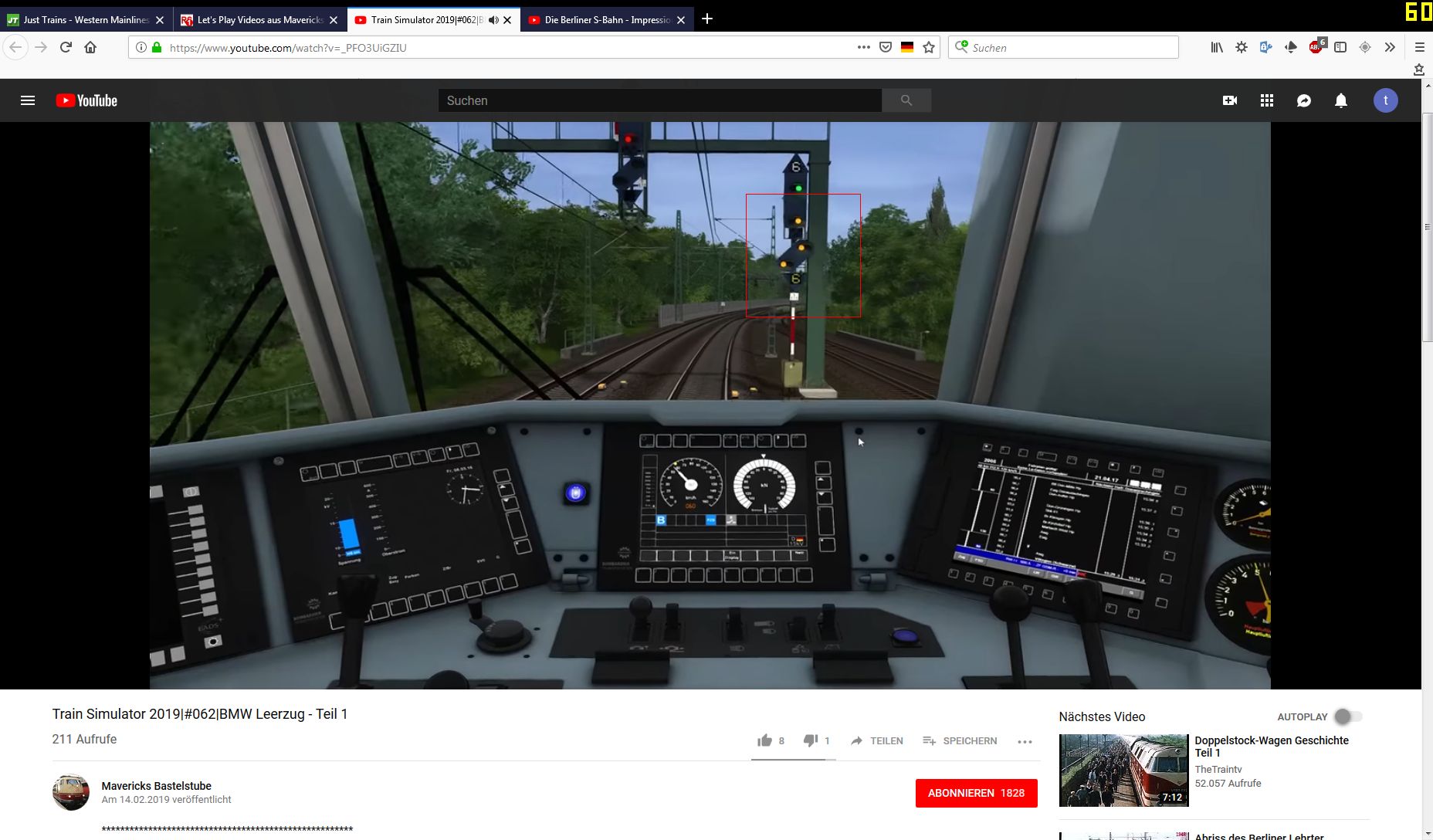Image resolution: width=1433 pixels, height=840 pixels.
Task: Click the German flag icon in the address bar
Action: pos(907,47)
